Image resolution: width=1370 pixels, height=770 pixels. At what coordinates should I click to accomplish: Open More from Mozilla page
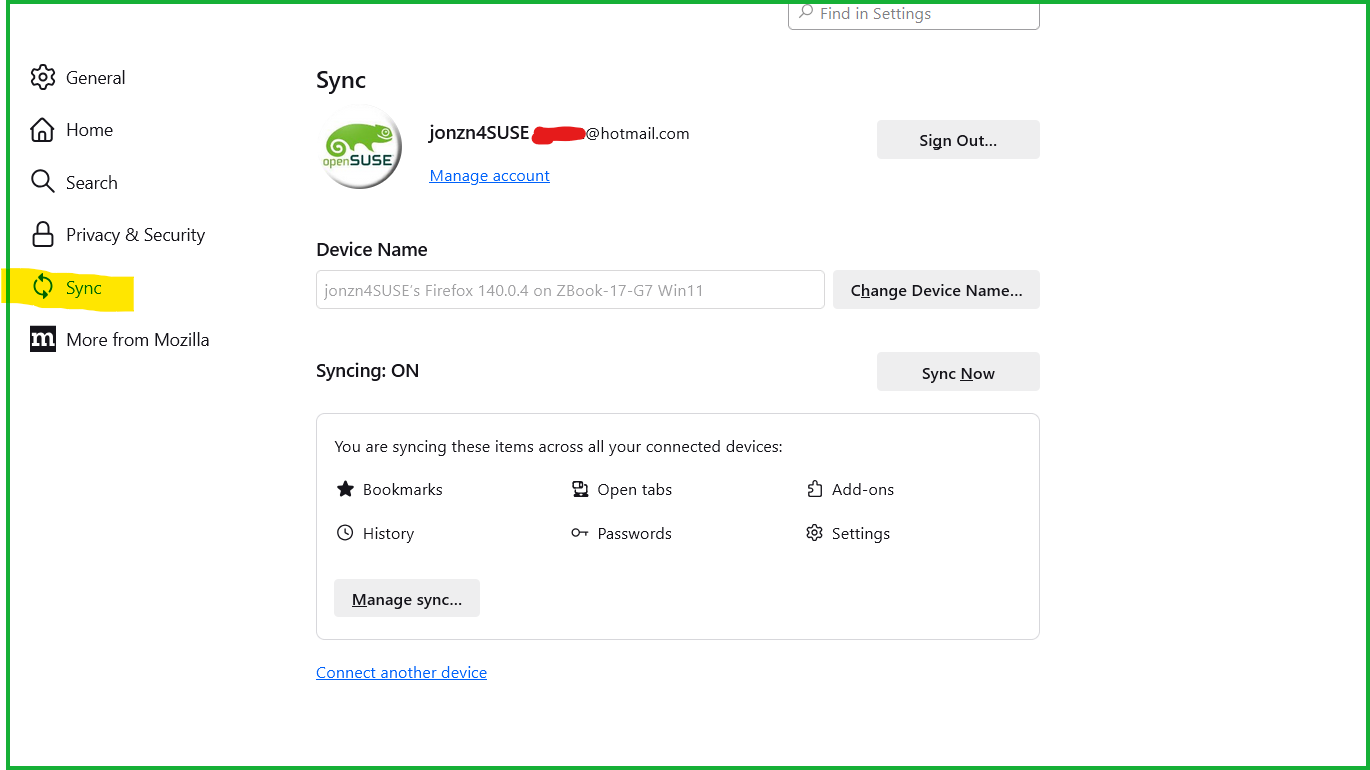coord(137,340)
